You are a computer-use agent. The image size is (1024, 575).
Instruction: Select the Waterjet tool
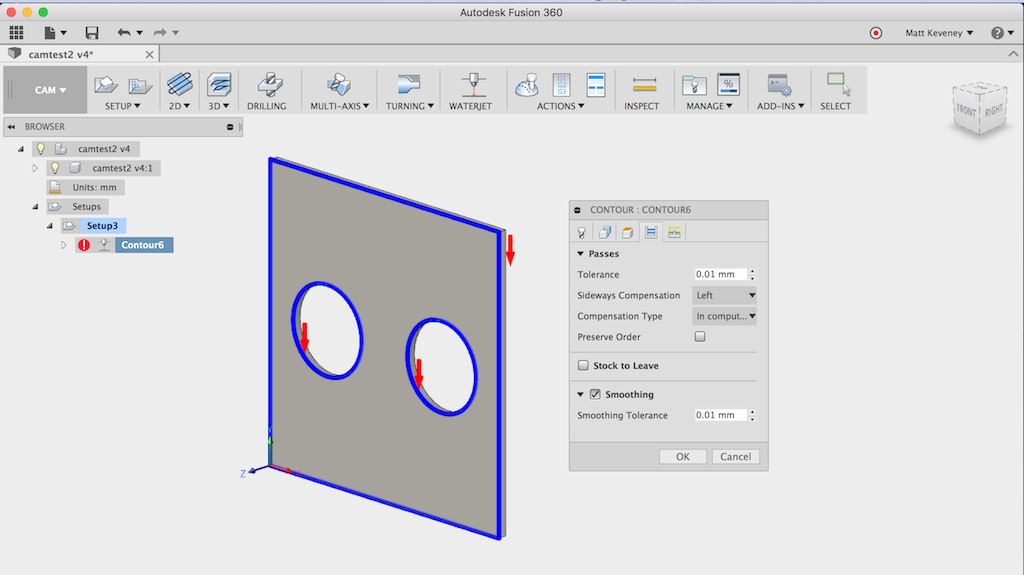pos(470,91)
